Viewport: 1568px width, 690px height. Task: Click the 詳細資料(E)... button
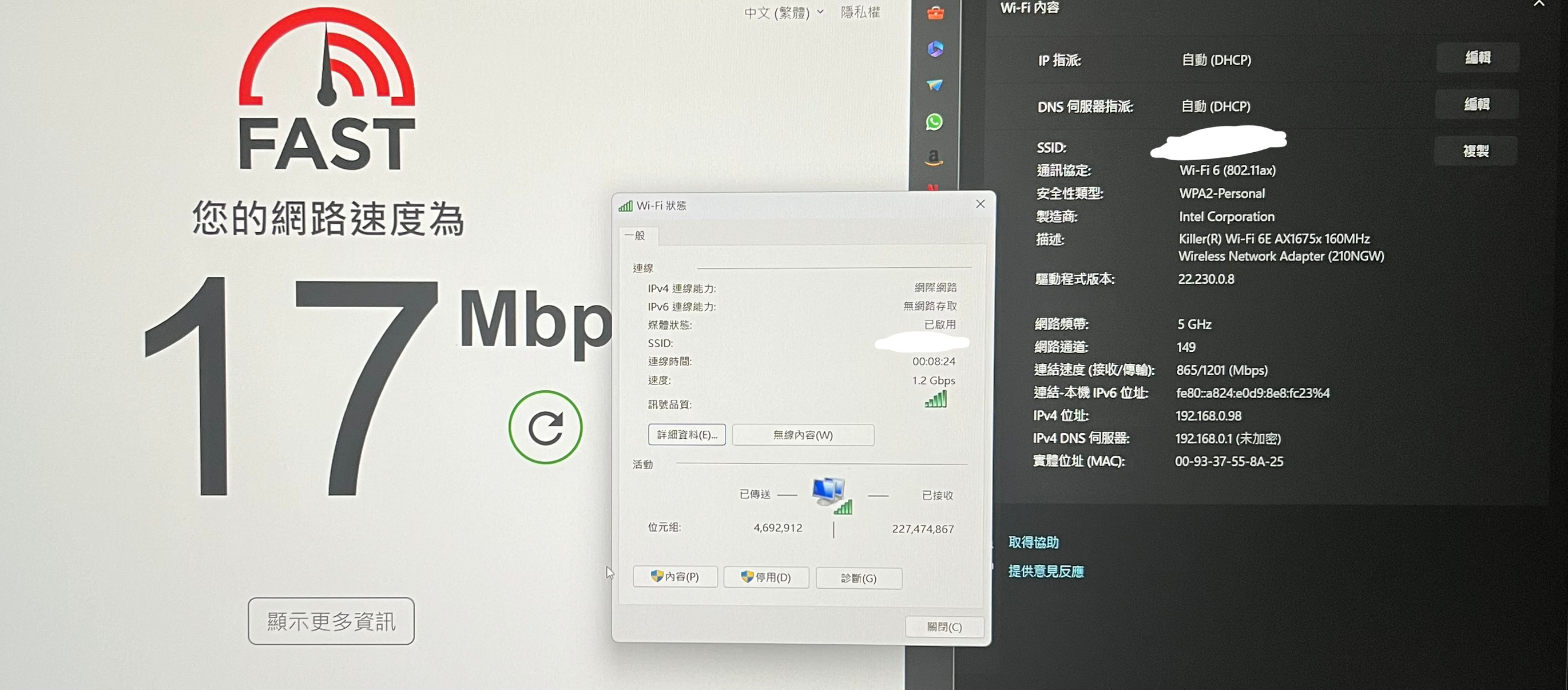[x=686, y=435]
